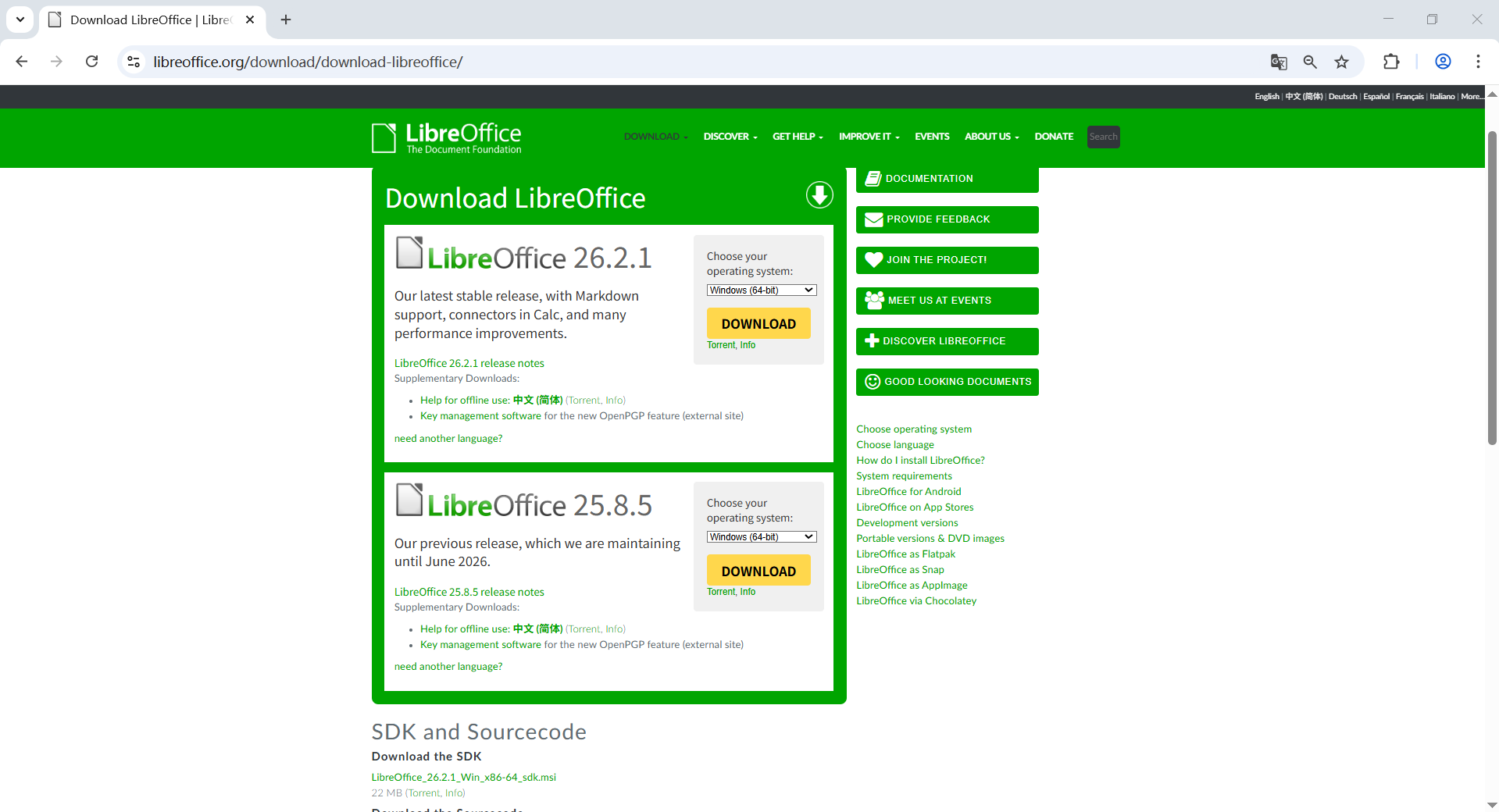
Task: Open Portable versions & DVD images link
Action: [x=930, y=539]
